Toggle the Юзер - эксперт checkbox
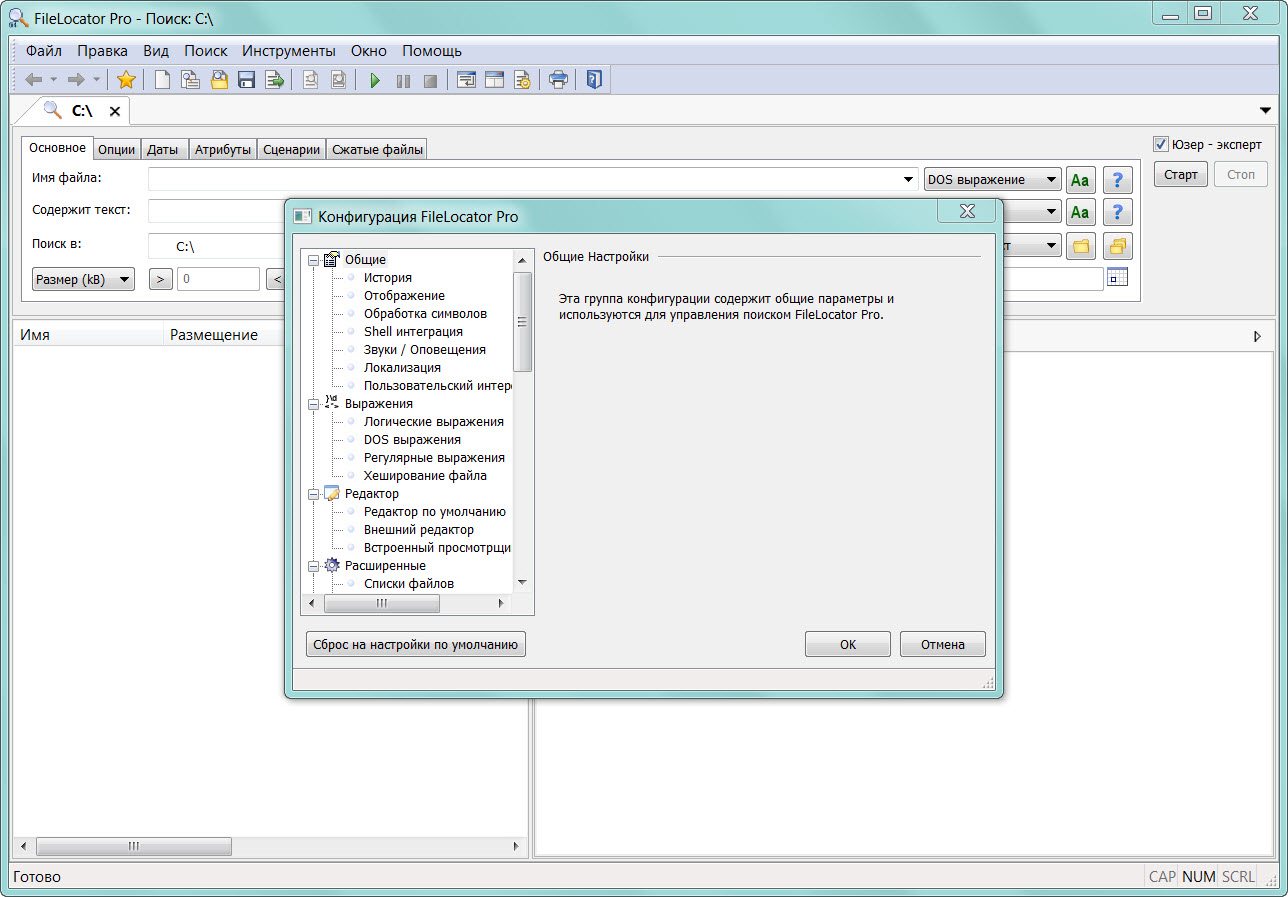This screenshot has width=1288, height=897. click(x=1161, y=144)
